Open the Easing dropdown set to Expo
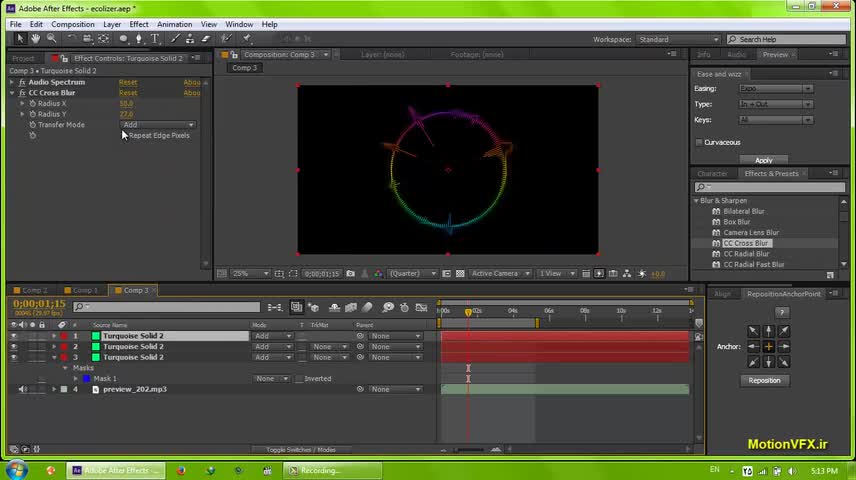The image size is (856, 480). [775, 88]
